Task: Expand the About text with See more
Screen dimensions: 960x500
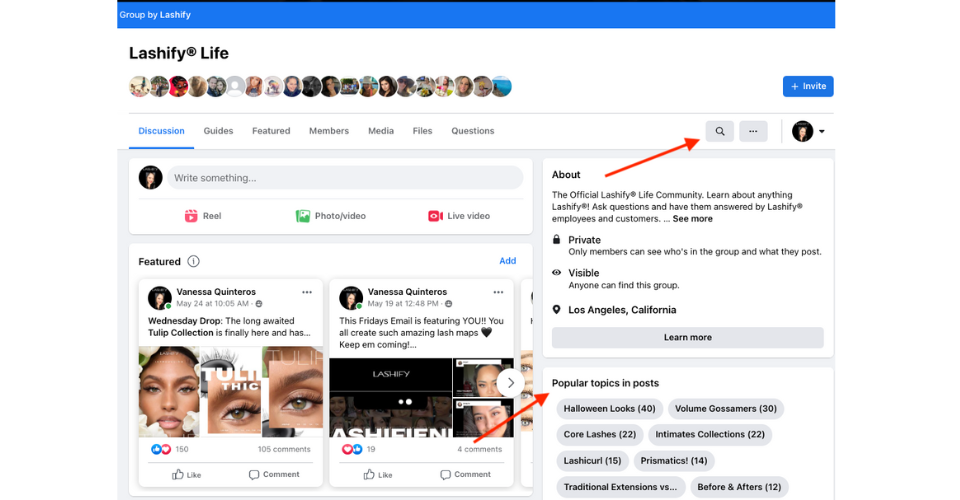Action: coord(692,219)
